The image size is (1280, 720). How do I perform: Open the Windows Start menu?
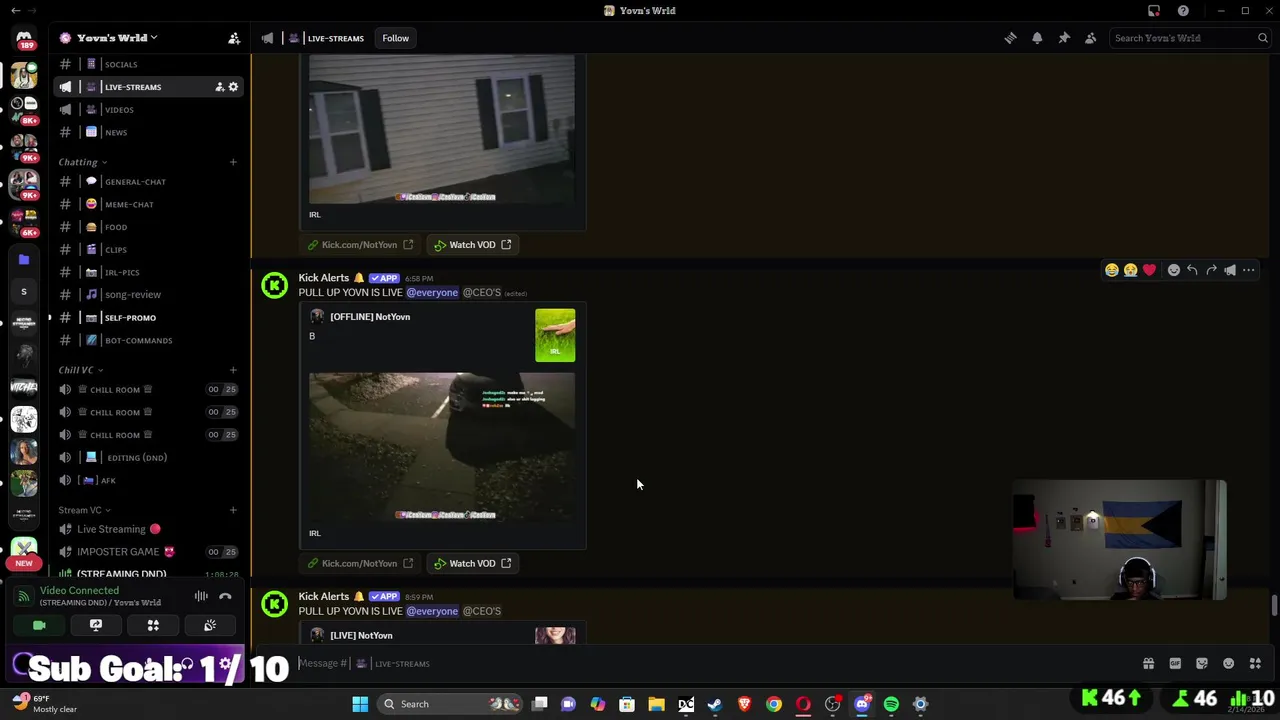pos(360,704)
